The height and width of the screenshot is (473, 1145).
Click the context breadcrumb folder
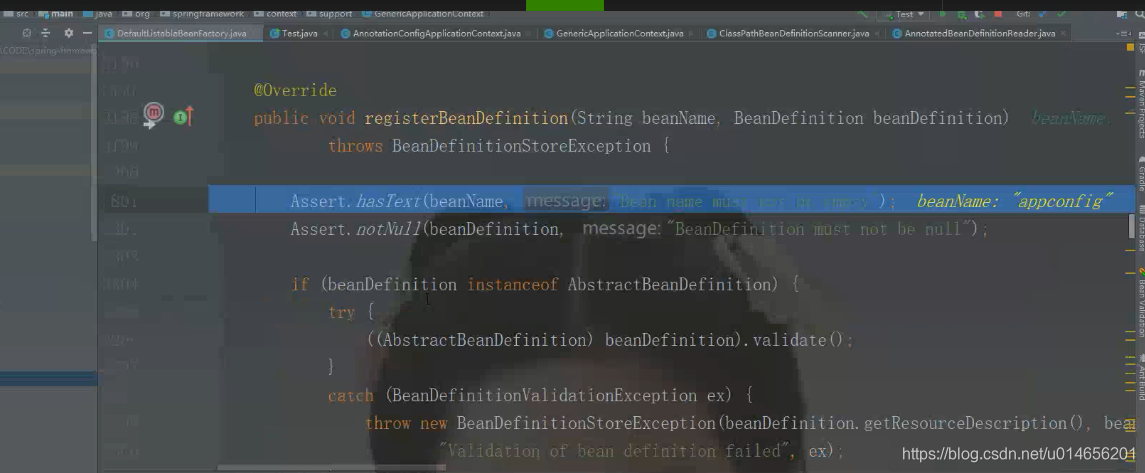tap(275, 14)
